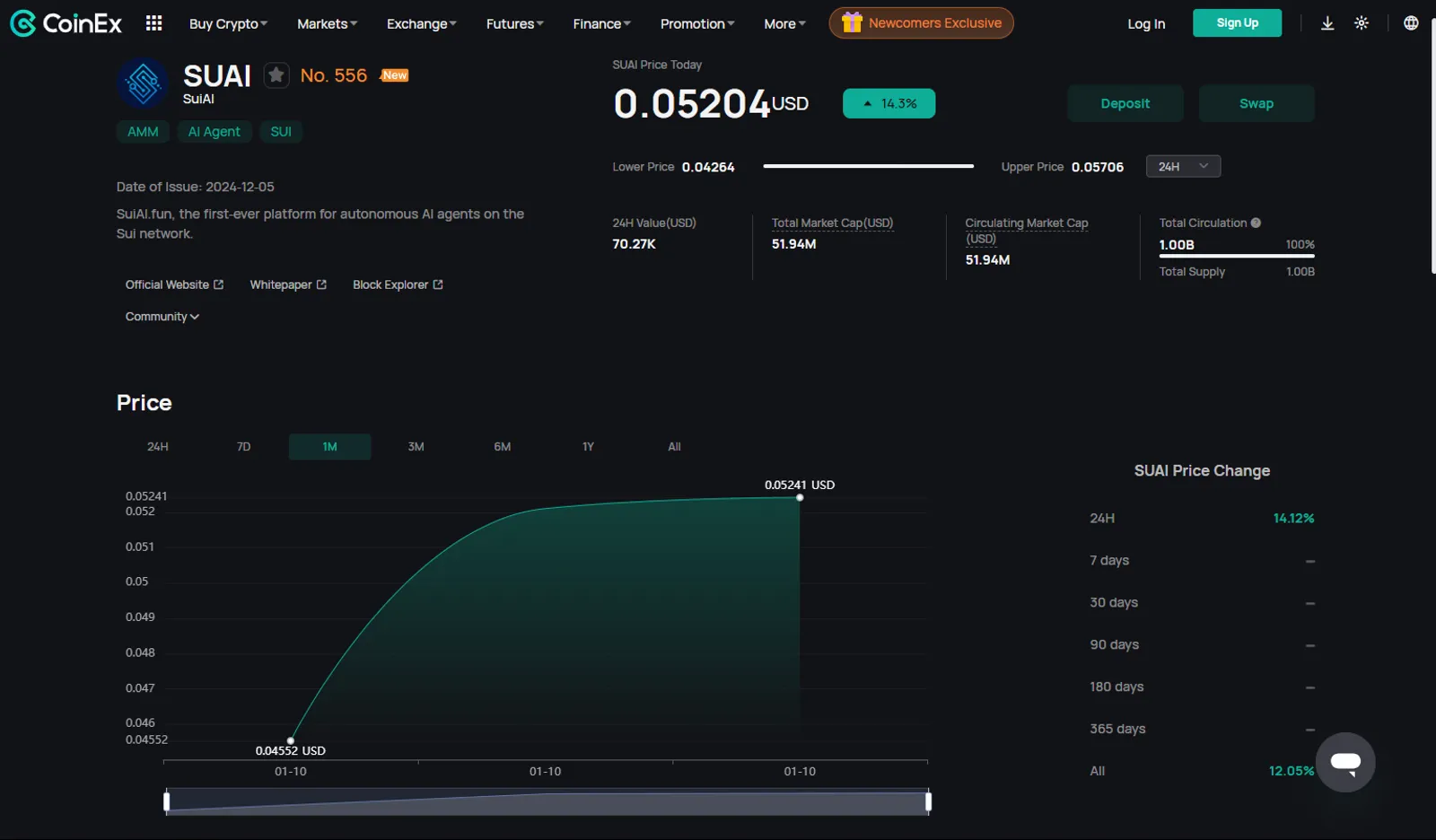The width and height of the screenshot is (1436, 840).
Task: Open language selector globe icon
Action: (x=1411, y=23)
